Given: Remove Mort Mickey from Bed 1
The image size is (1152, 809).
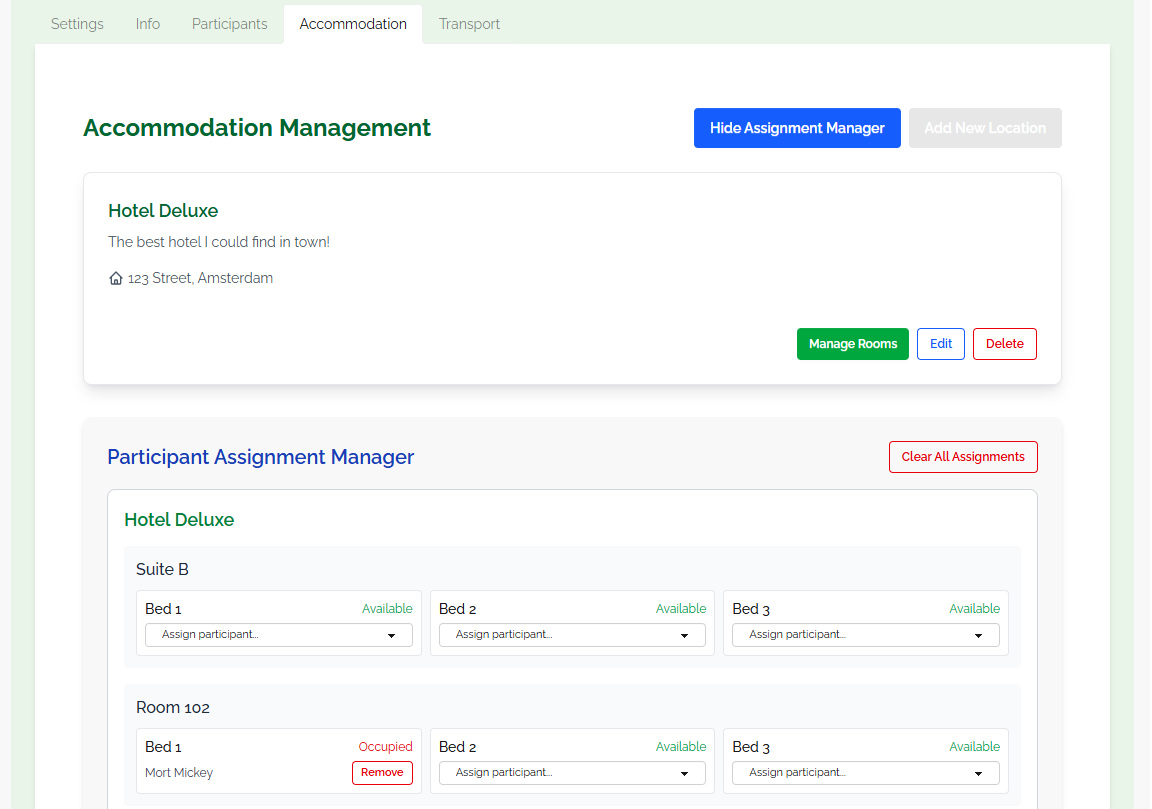Looking at the screenshot, I should coord(382,772).
